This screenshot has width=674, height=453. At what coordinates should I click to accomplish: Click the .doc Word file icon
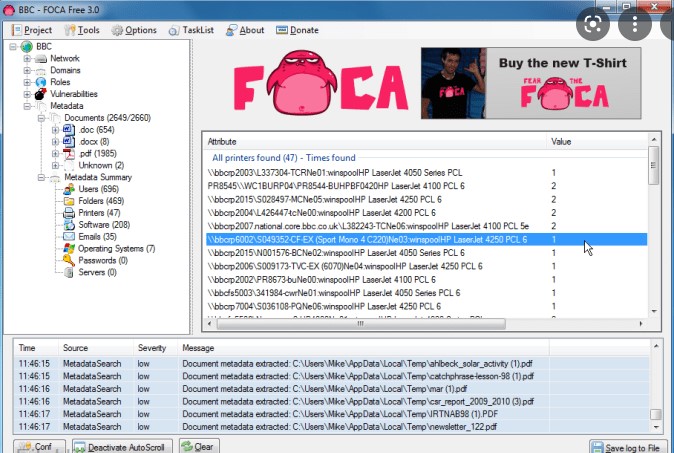[x=69, y=129]
